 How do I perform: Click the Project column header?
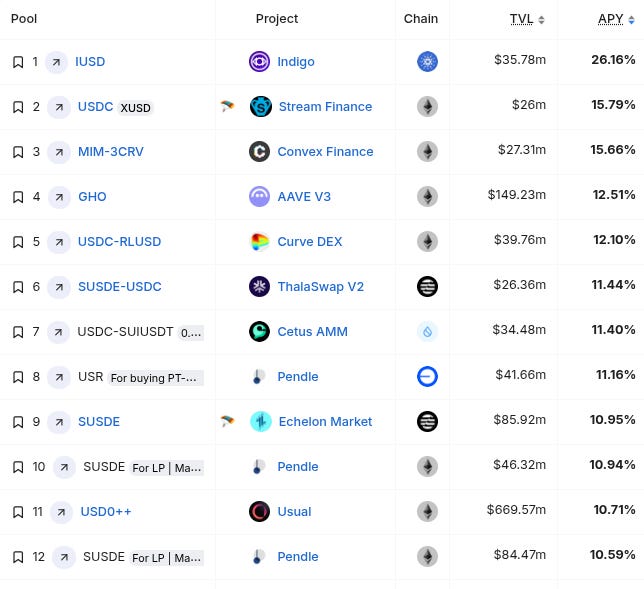coord(277,19)
